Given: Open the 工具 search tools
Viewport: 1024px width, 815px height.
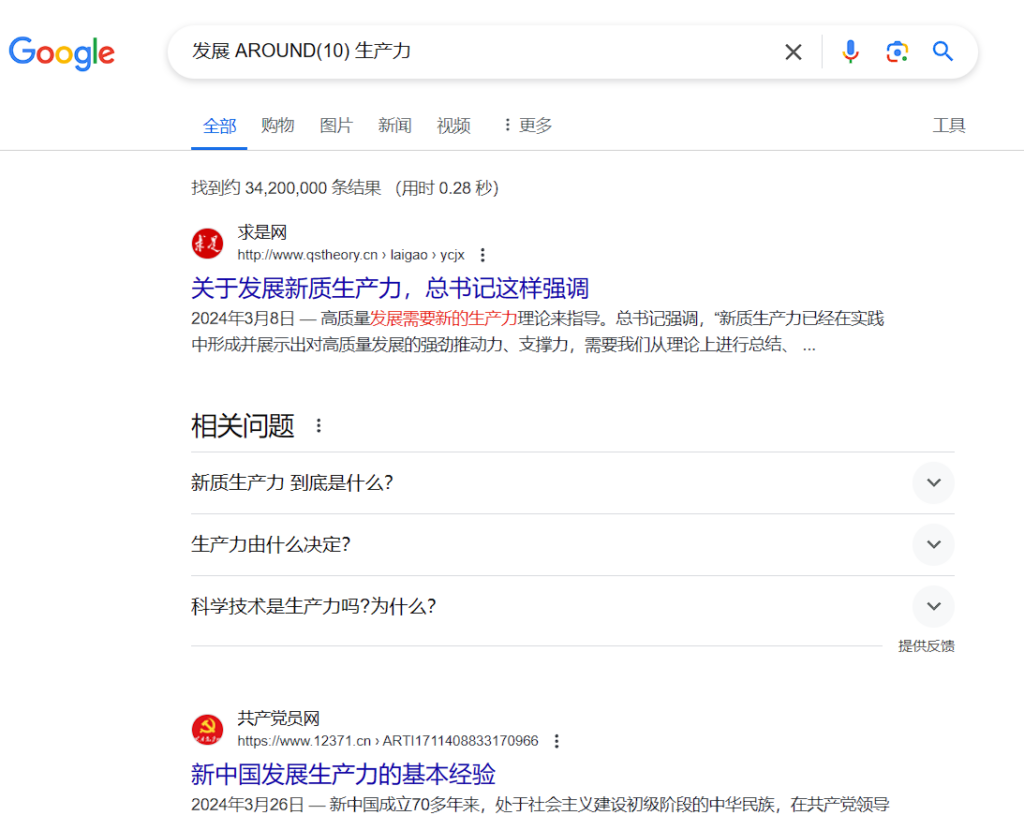Looking at the screenshot, I should [948, 125].
